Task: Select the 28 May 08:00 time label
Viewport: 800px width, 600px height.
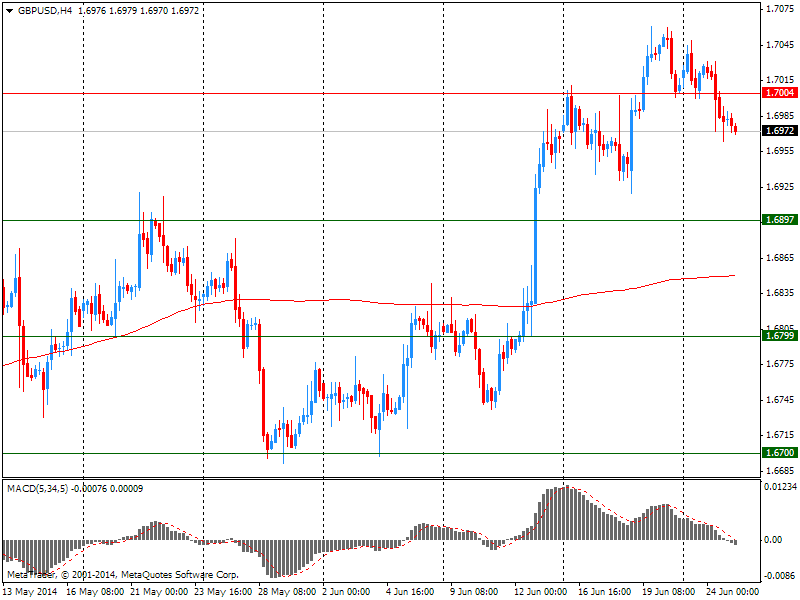Action: click(287, 592)
